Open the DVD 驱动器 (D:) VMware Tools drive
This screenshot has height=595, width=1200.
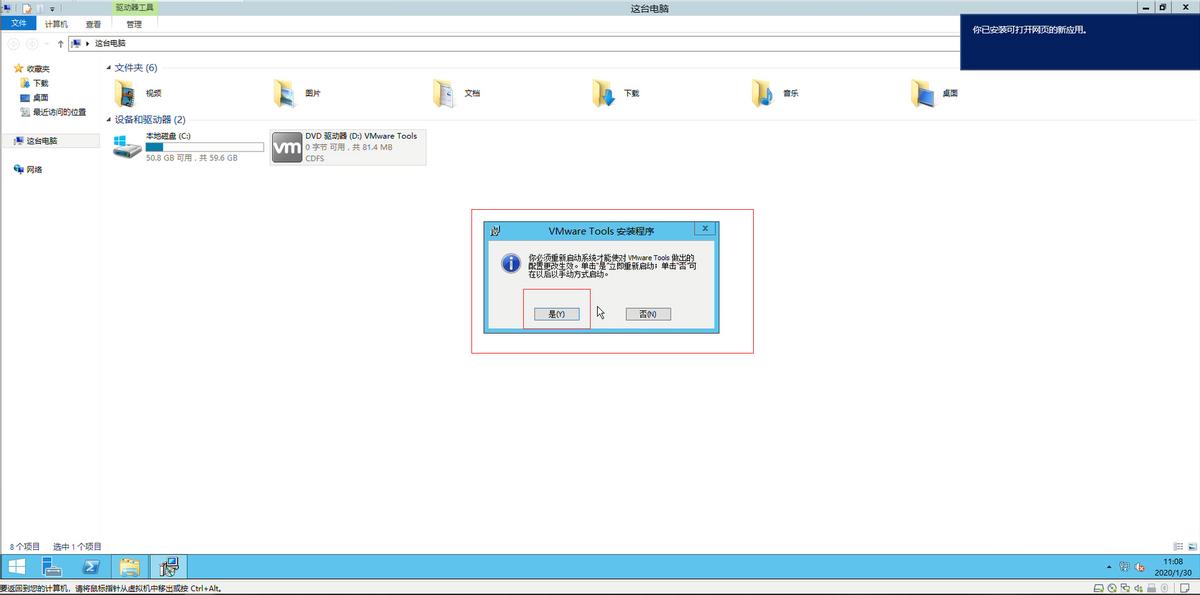pos(347,147)
